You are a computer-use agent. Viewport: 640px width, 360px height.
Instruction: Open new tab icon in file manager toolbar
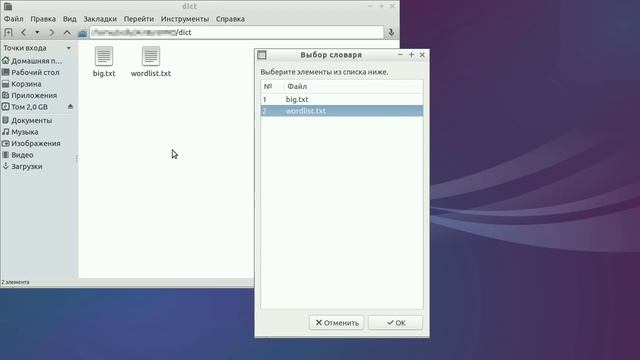tap(8, 32)
